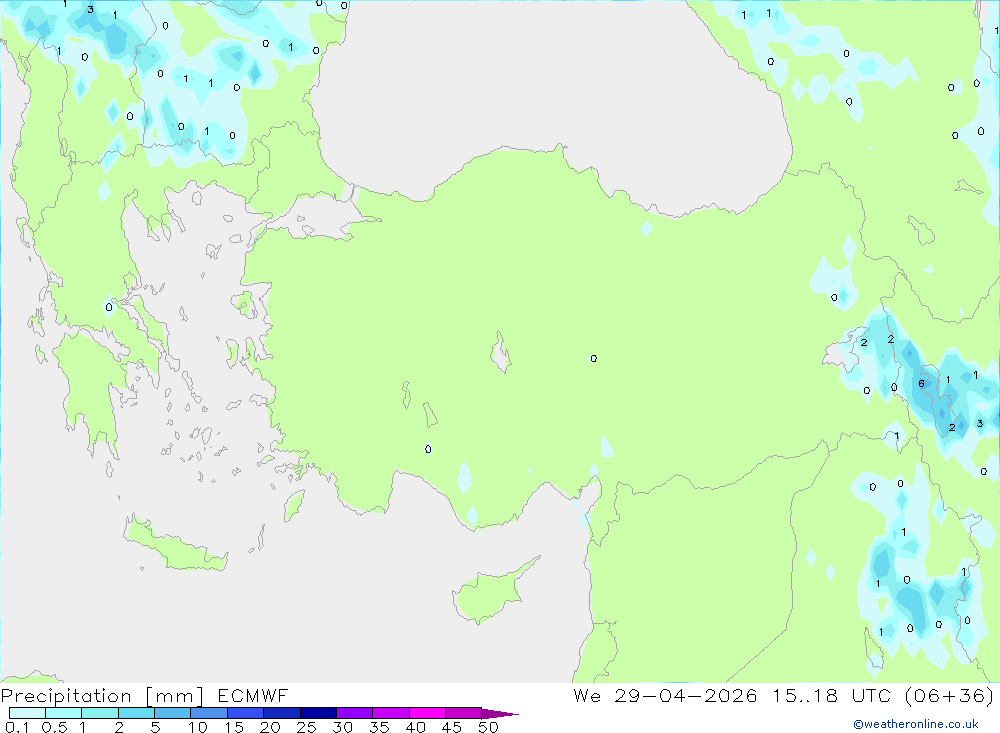1000x733 pixels.
Task: Select the 30–35 mm legend color box
Action: coord(354,713)
